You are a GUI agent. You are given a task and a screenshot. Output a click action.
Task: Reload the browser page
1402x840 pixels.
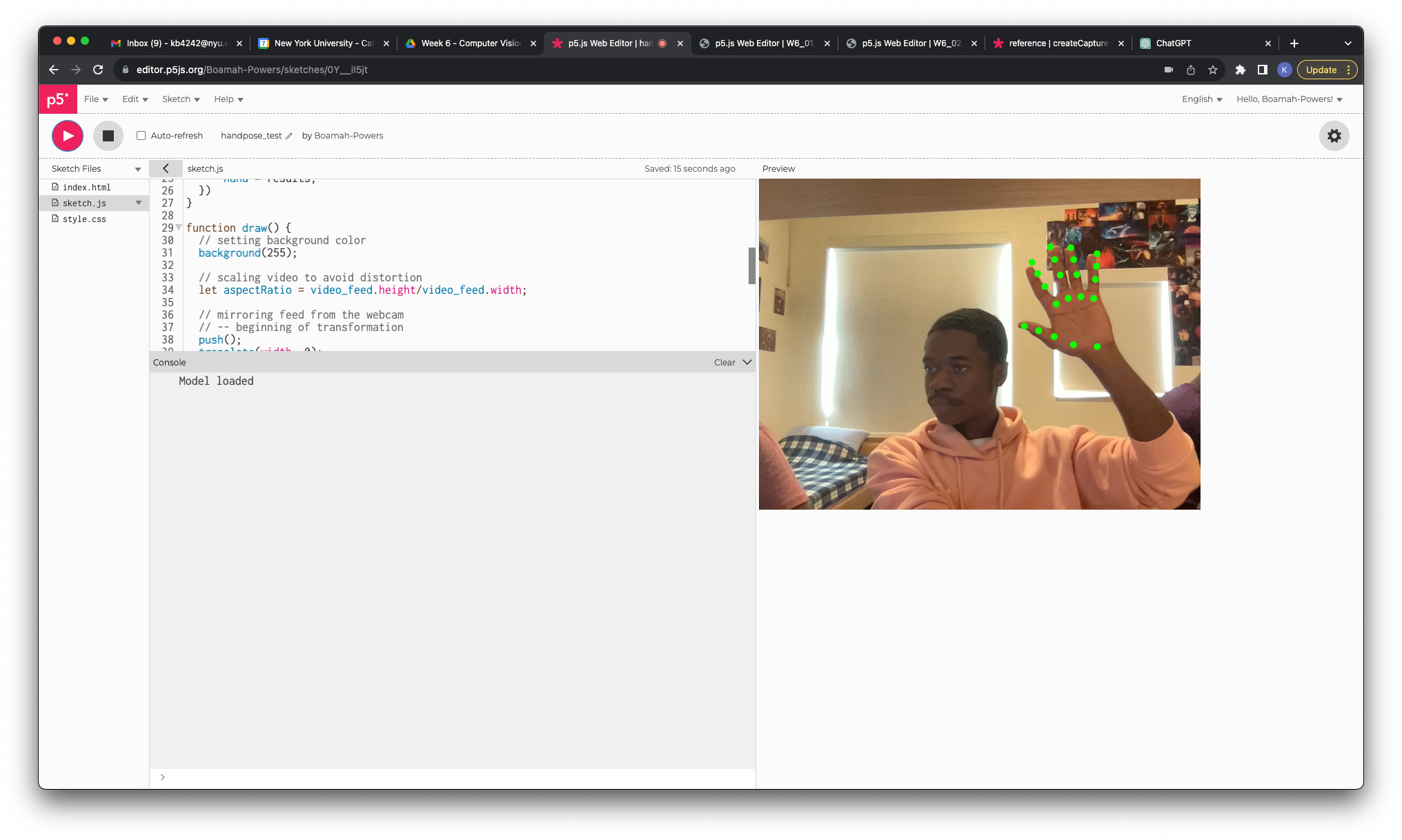(x=98, y=70)
